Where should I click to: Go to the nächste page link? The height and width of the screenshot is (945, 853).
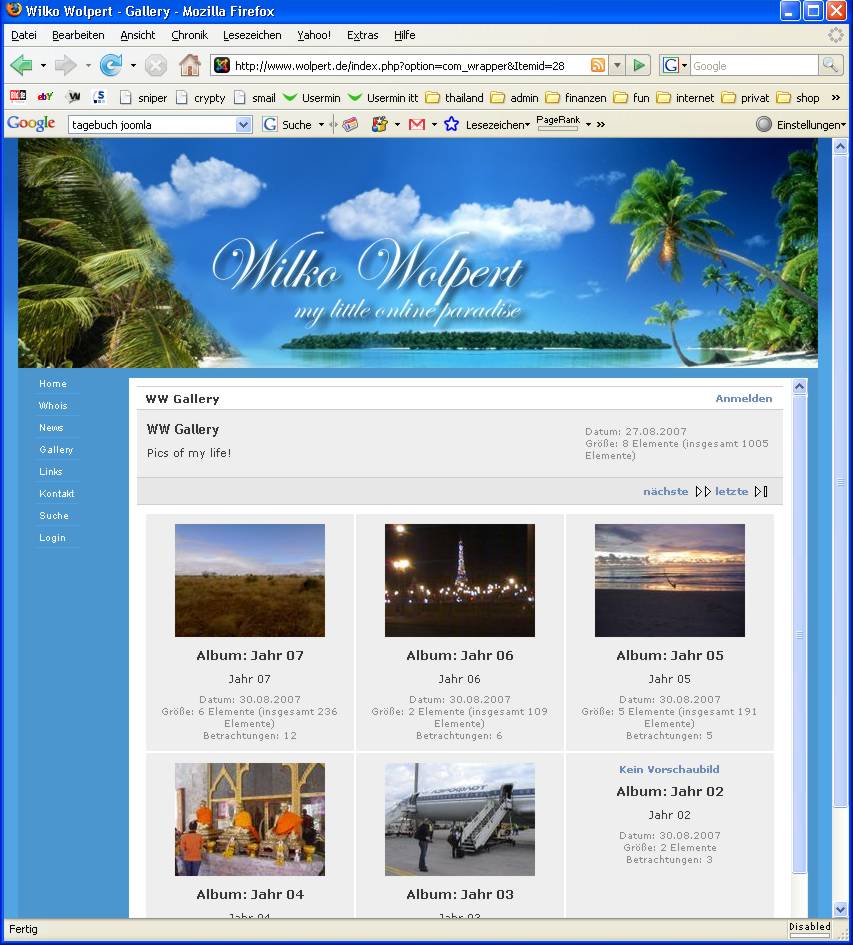(x=666, y=491)
